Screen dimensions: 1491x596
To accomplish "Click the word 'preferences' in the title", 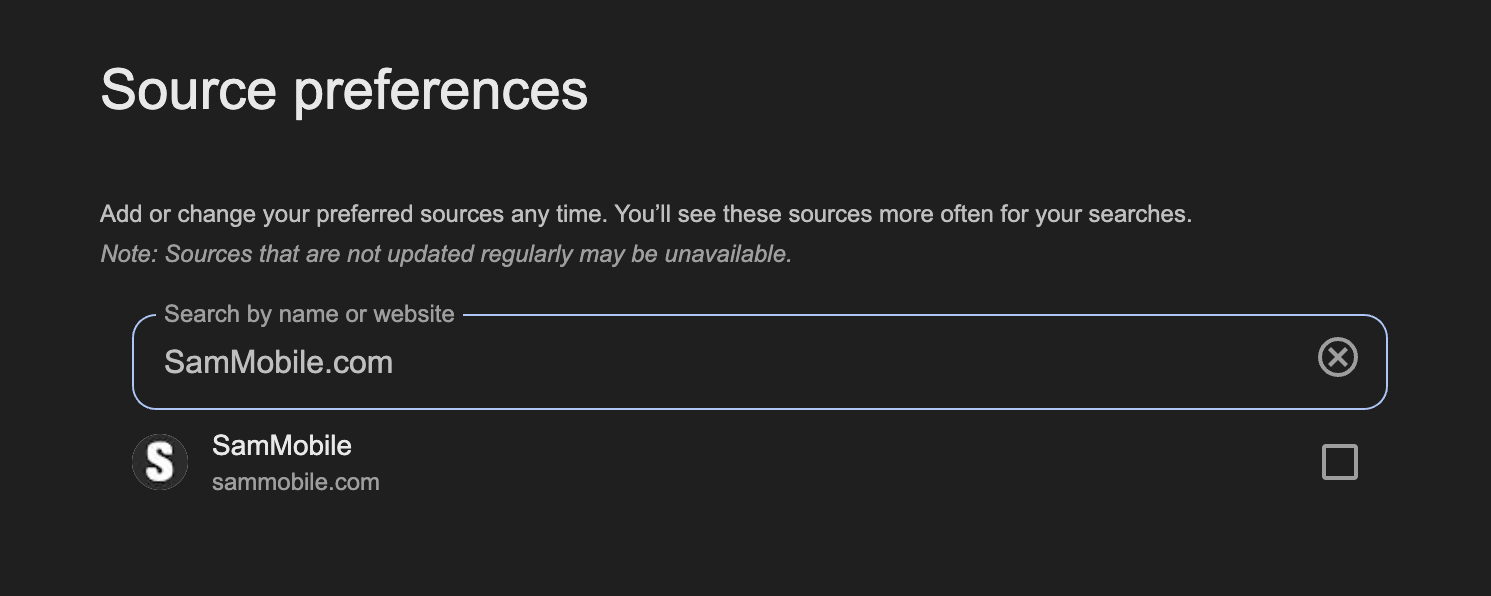I will click(440, 90).
